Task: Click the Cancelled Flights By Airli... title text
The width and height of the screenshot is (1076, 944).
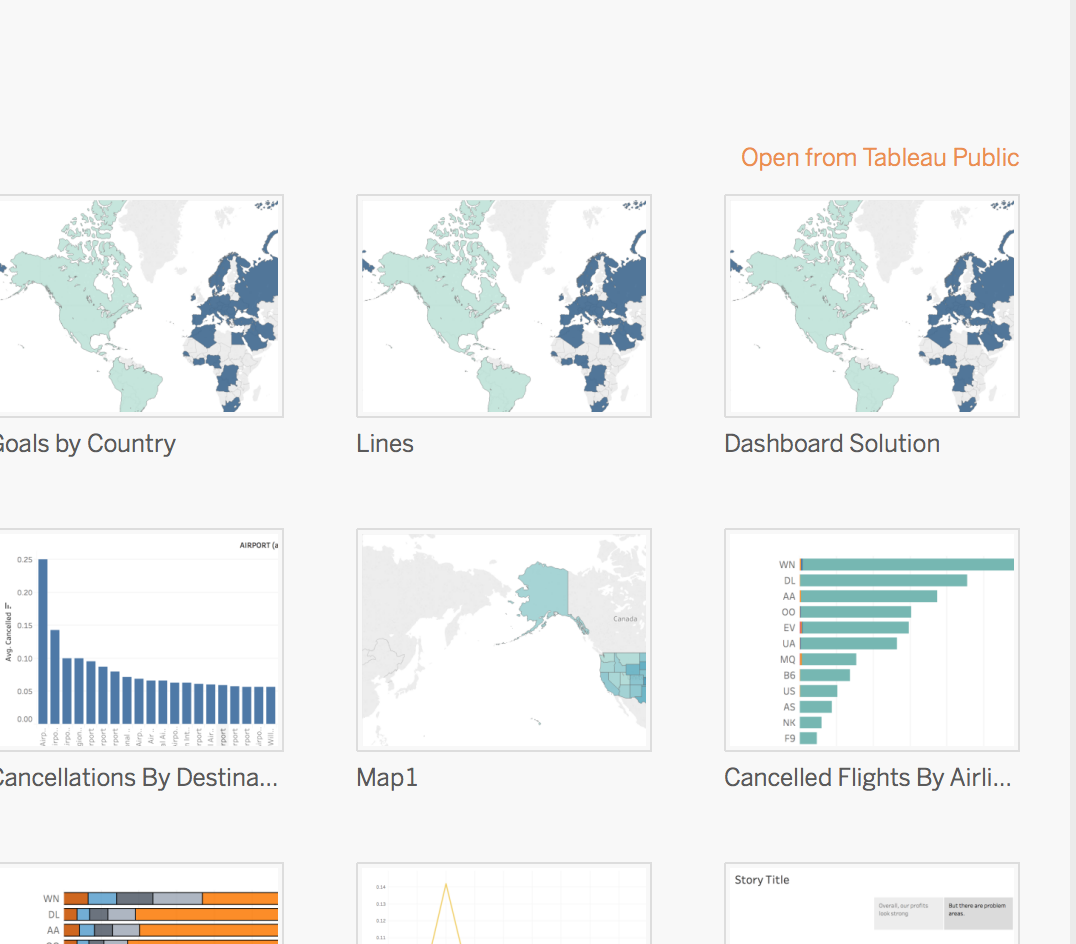Action: (868, 778)
